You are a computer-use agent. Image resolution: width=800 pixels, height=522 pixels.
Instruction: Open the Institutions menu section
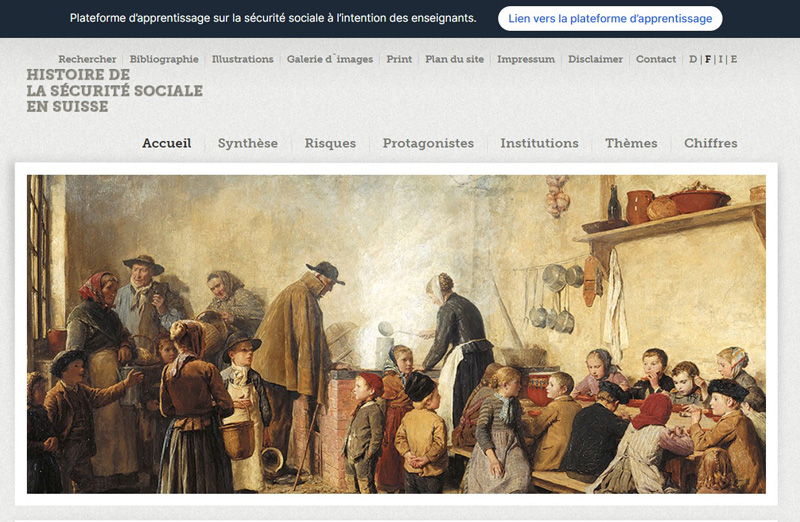pos(539,143)
